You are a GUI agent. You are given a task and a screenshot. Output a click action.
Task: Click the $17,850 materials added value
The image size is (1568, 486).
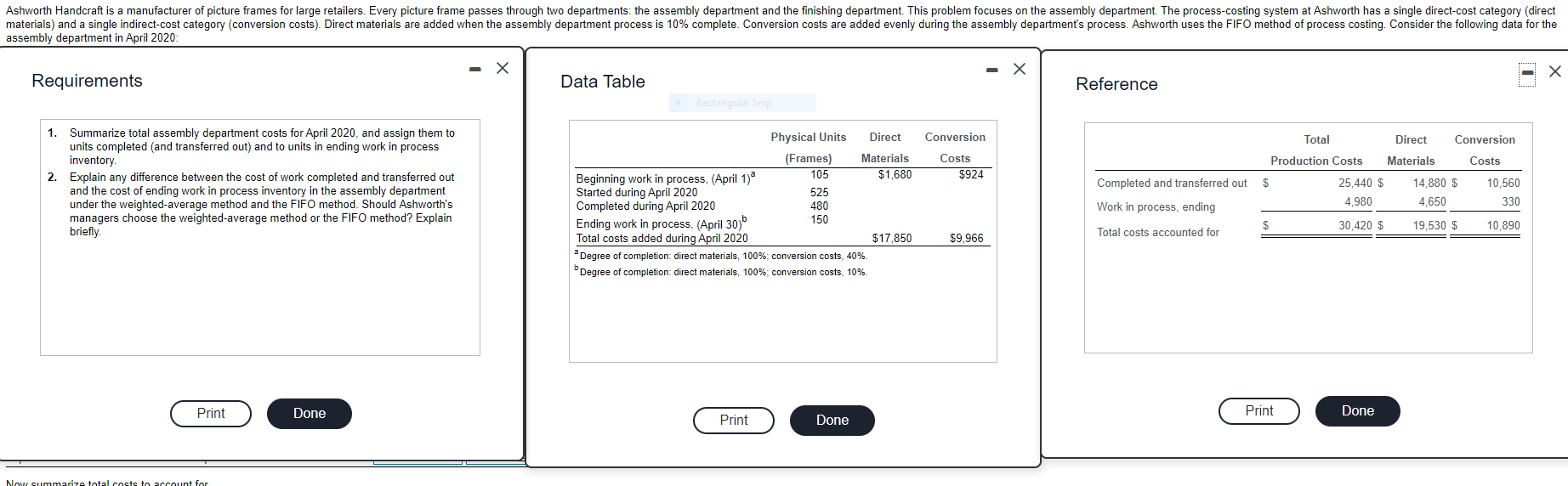click(x=892, y=238)
